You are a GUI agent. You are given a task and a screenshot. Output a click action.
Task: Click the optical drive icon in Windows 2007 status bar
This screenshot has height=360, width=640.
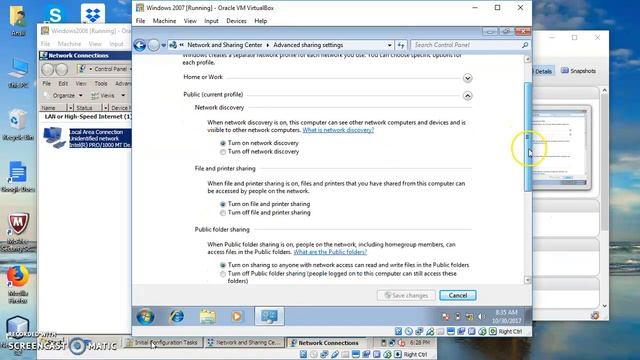coord(409,331)
